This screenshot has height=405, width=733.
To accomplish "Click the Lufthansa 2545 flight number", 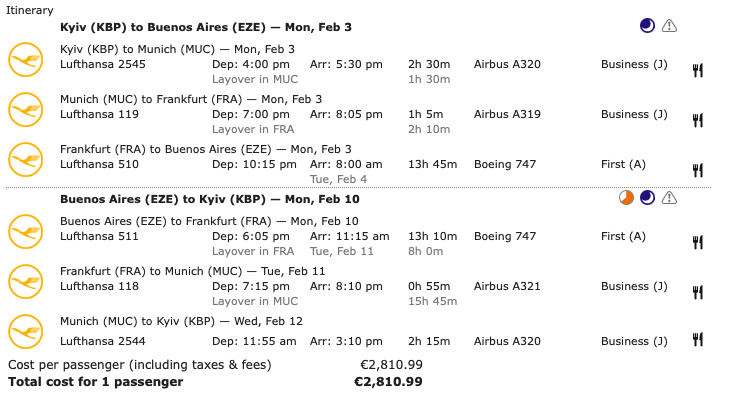I will point(103,64).
